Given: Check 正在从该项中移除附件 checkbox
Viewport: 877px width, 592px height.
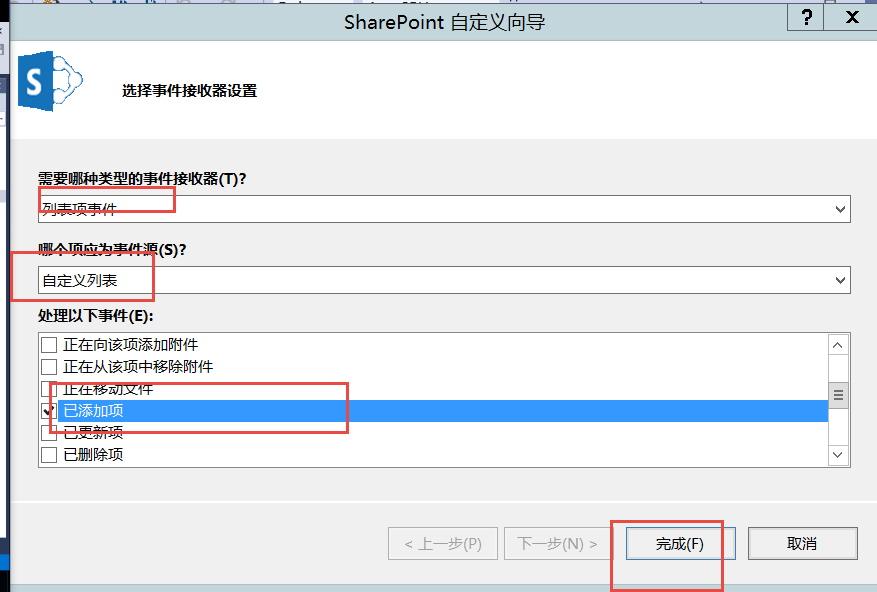Looking at the screenshot, I should 49,367.
